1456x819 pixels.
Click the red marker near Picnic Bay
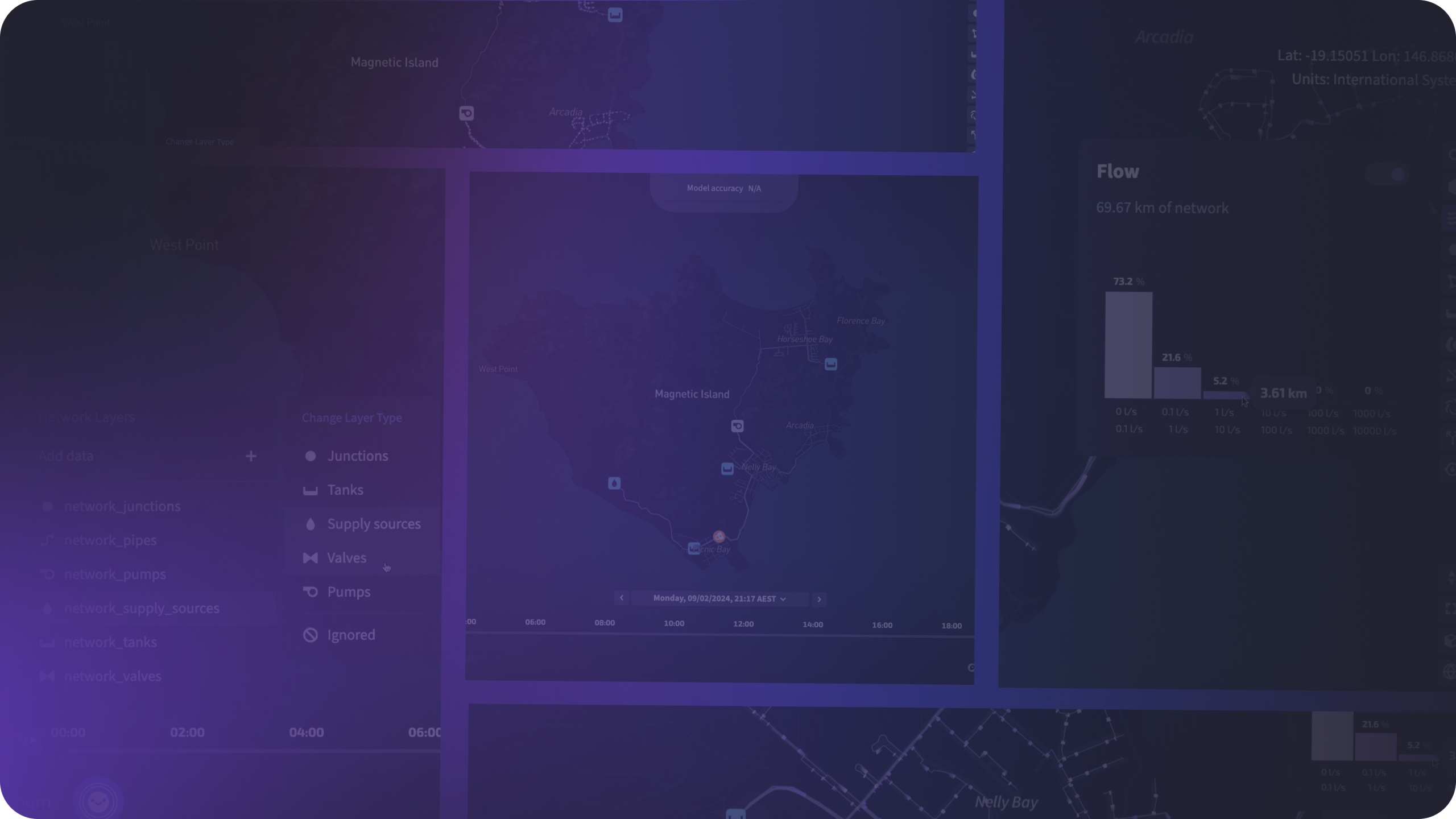tap(719, 536)
